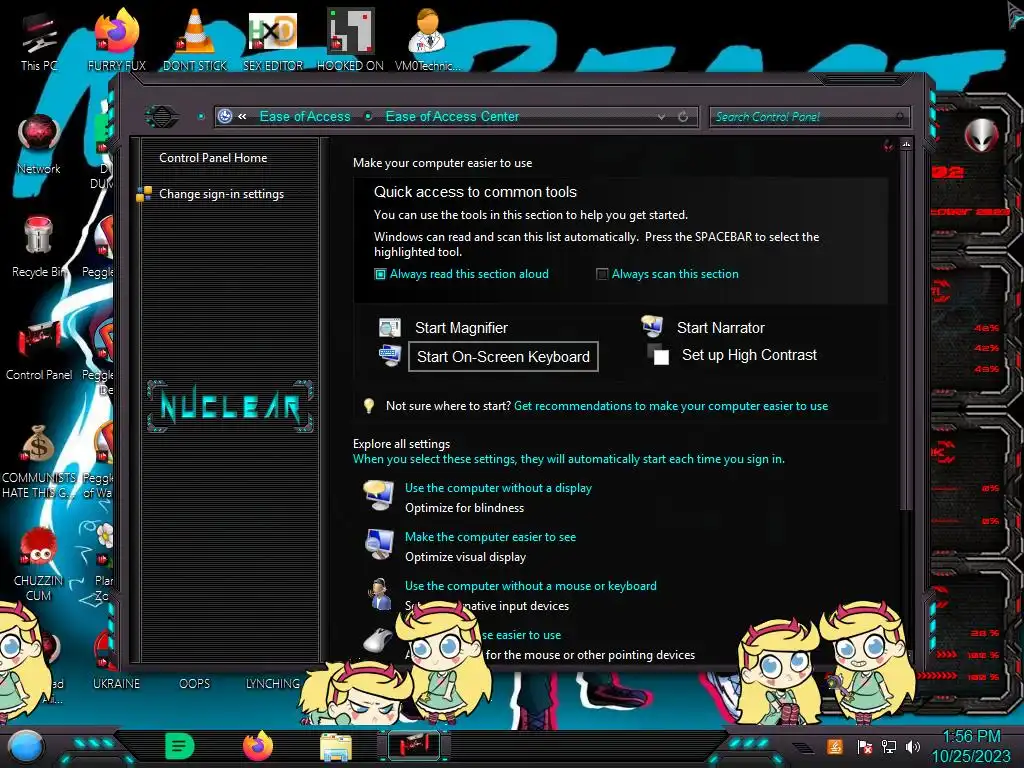This screenshot has height=768, width=1024.
Task: Open File Explorer from the taskbar
Action: pyautogui.click(x=336, y=746)
